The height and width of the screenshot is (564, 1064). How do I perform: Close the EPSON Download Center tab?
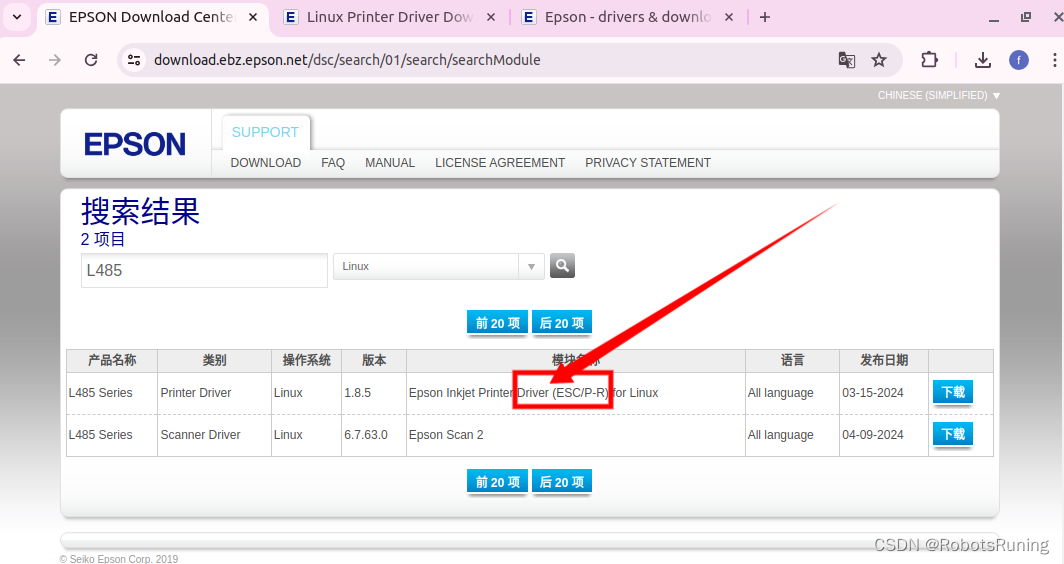(x=252, y=17)
